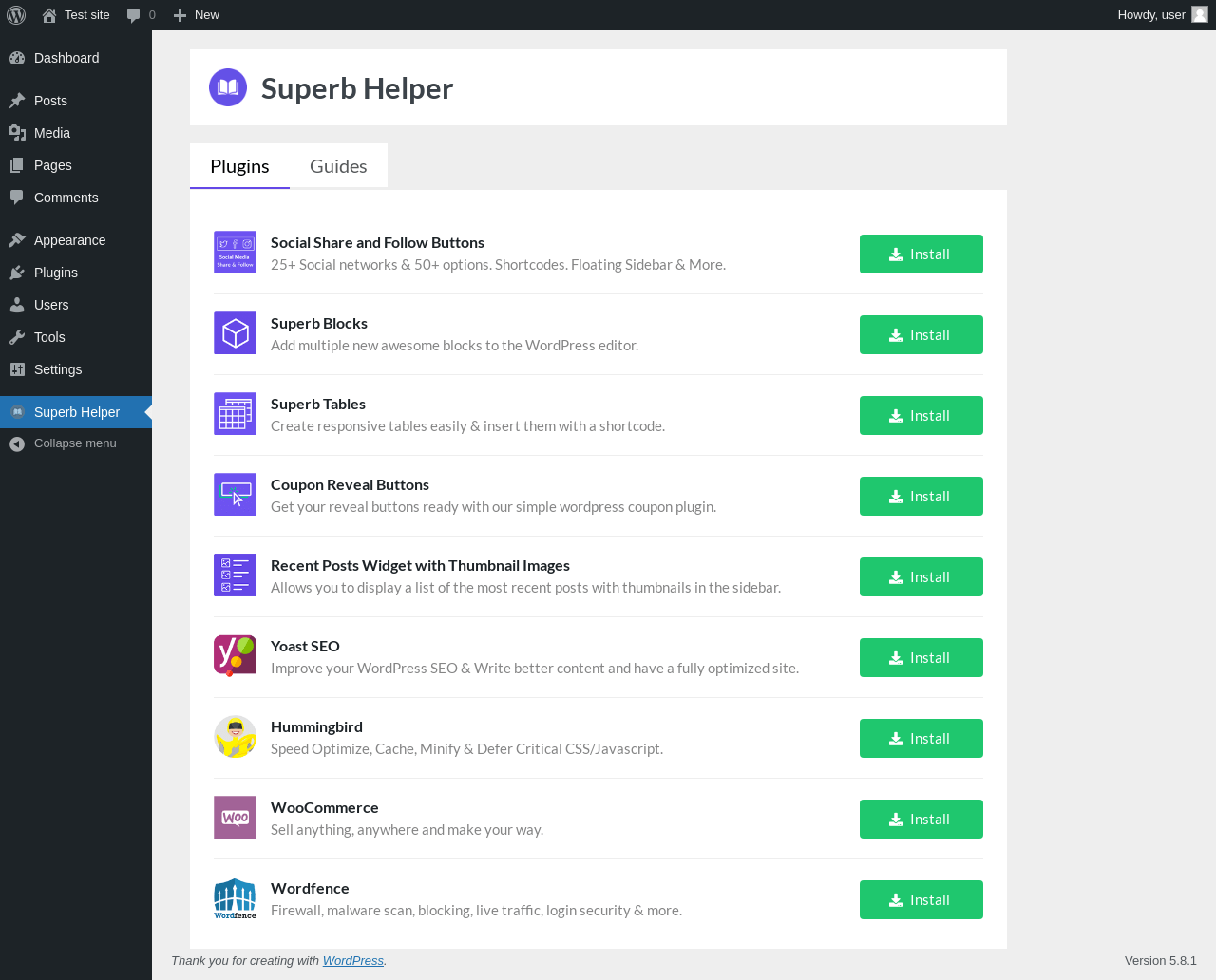Open the Users menu item
The image size is (1216, 980).
point(76,305)
